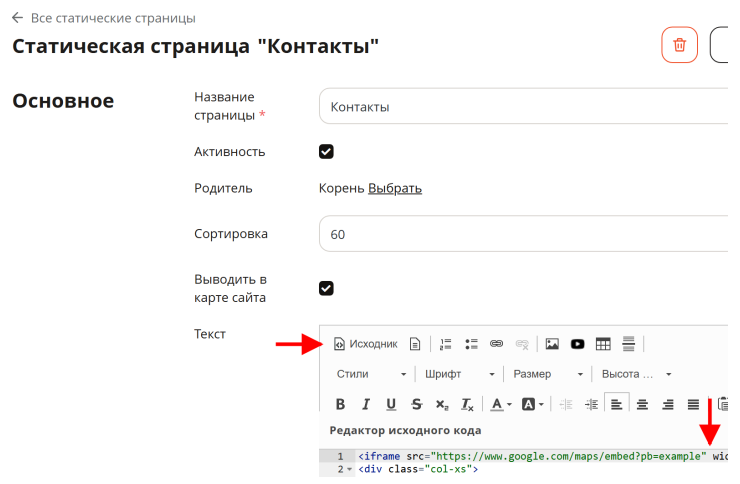Switch editor to Исходник source mode
The image size is (740, 484).
coord(366,344)
